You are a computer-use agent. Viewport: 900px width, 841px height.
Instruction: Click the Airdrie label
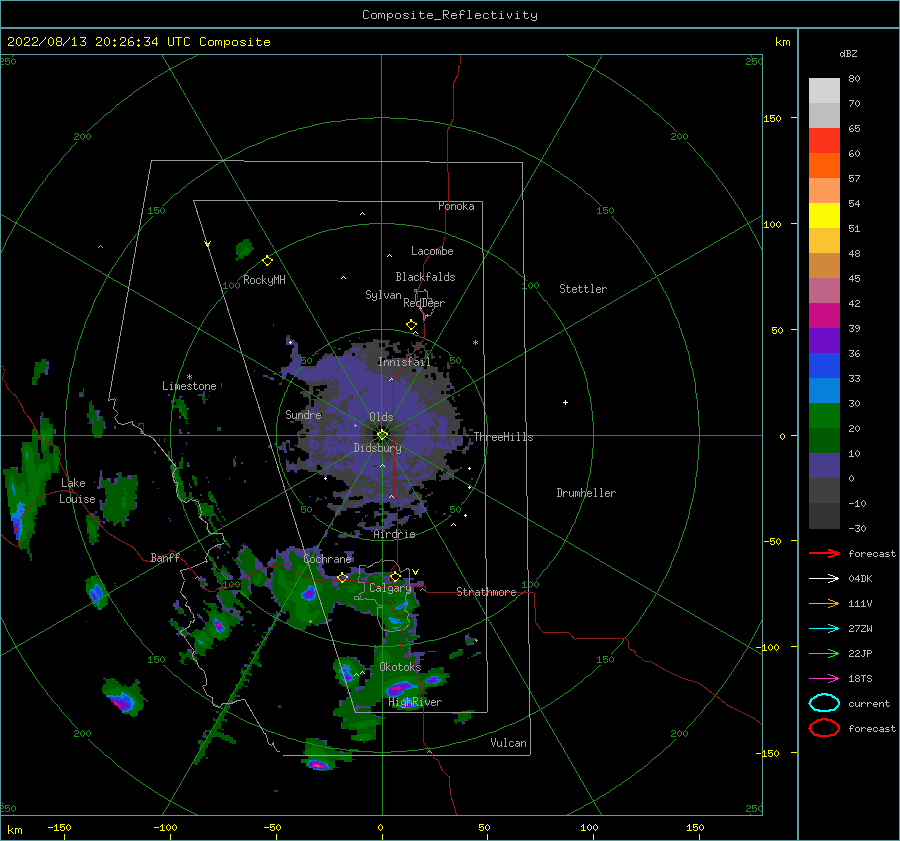394,534
